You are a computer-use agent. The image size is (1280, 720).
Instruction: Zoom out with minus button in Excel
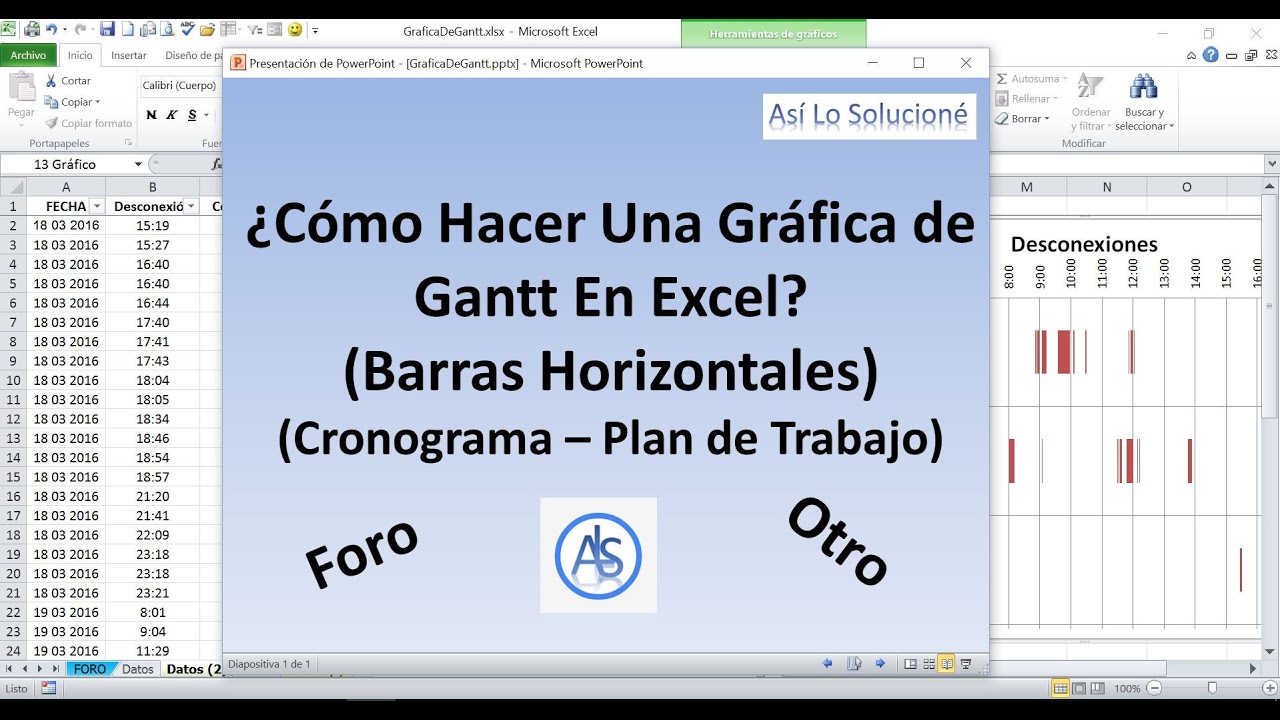point(1154,688)
